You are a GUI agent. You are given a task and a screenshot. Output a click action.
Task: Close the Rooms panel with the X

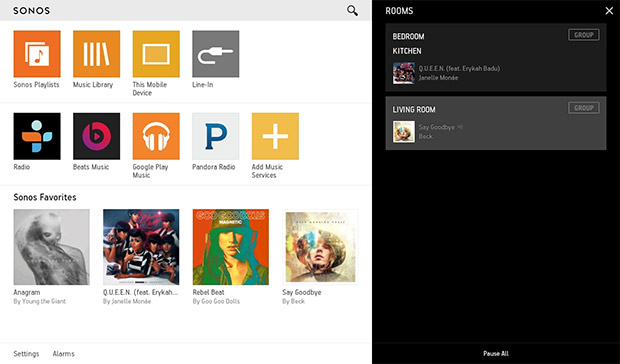(609, 11)
